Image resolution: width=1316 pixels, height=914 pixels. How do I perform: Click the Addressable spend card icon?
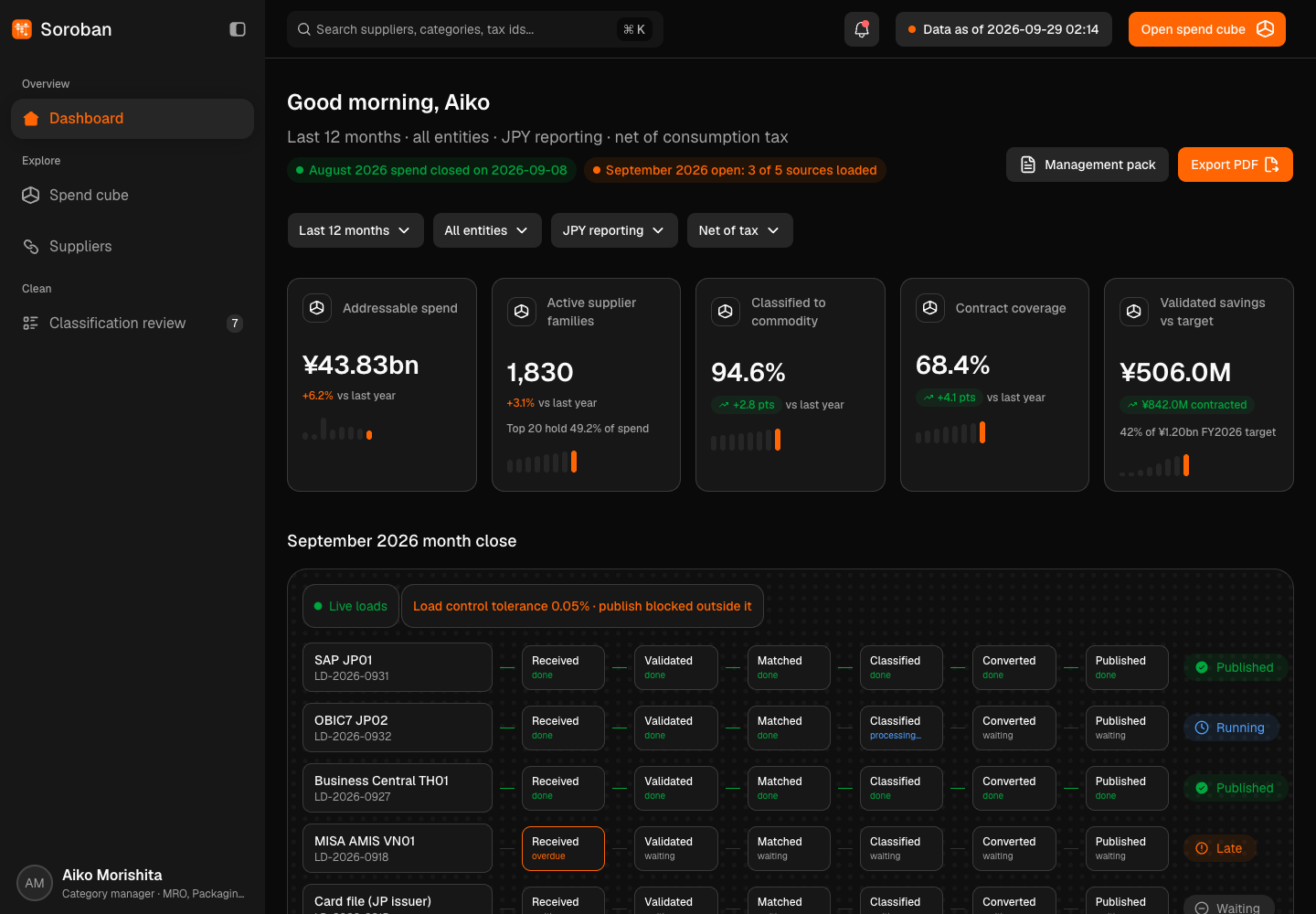click(x=317, y=308)
